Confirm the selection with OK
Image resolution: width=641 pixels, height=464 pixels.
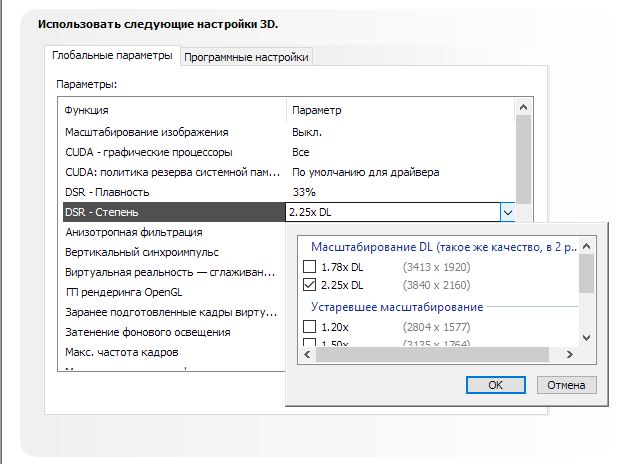494,384
